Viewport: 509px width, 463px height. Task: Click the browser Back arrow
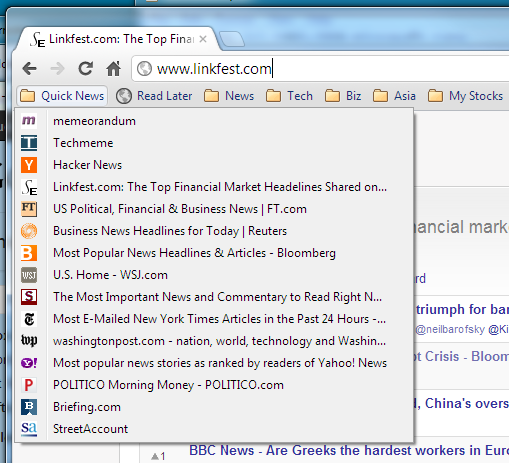(x=29, y=69)
